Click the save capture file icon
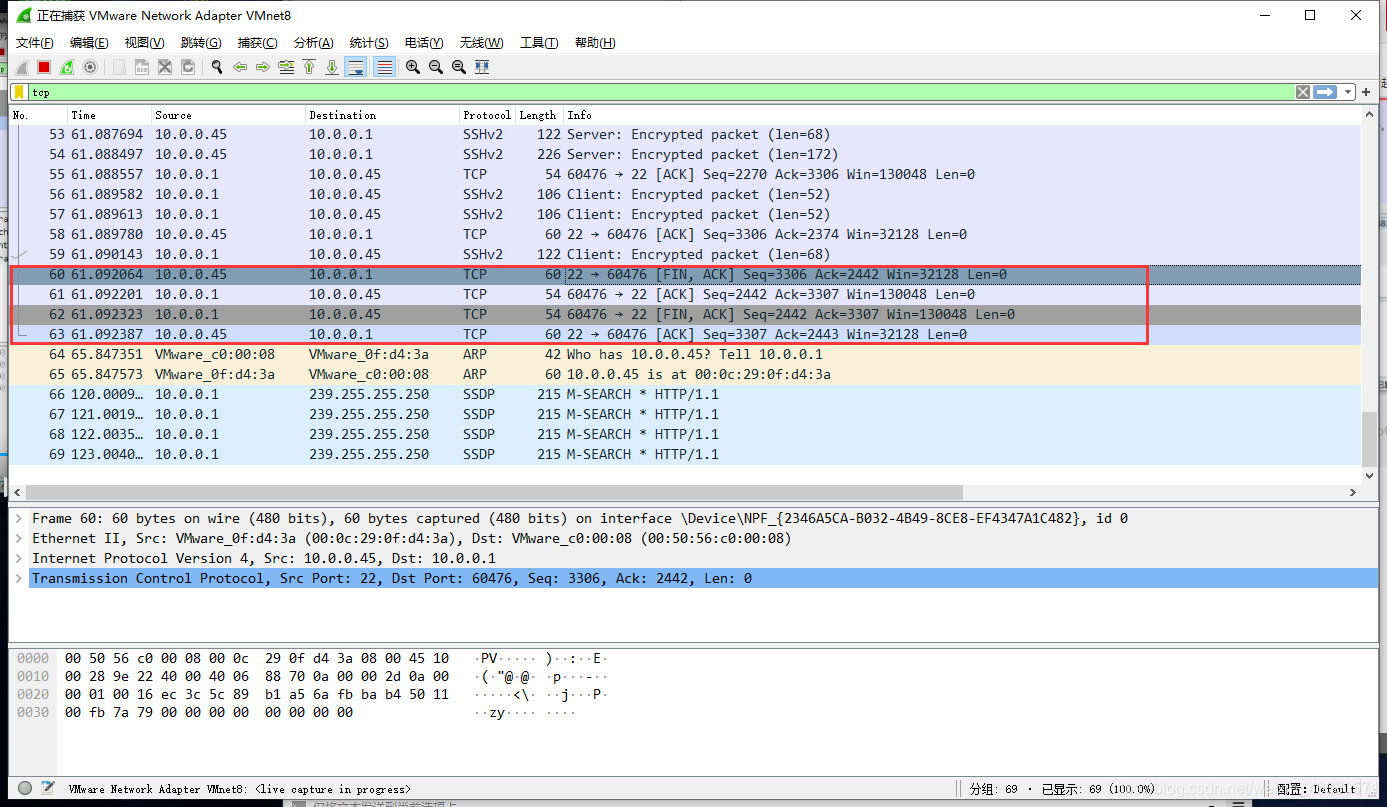The image size is (1387, 807). pyautogui.click(x=142, y=67)
